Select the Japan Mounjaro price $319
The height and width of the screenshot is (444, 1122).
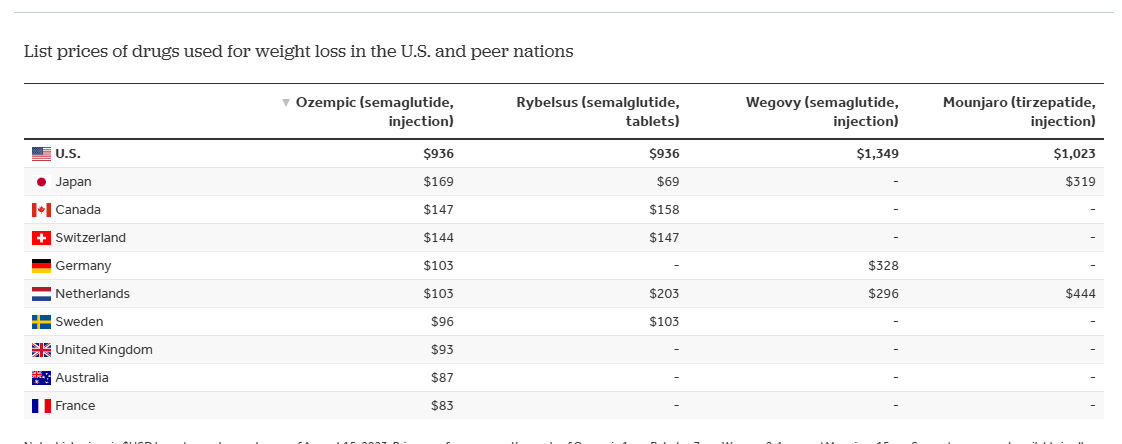point(1079,182)
